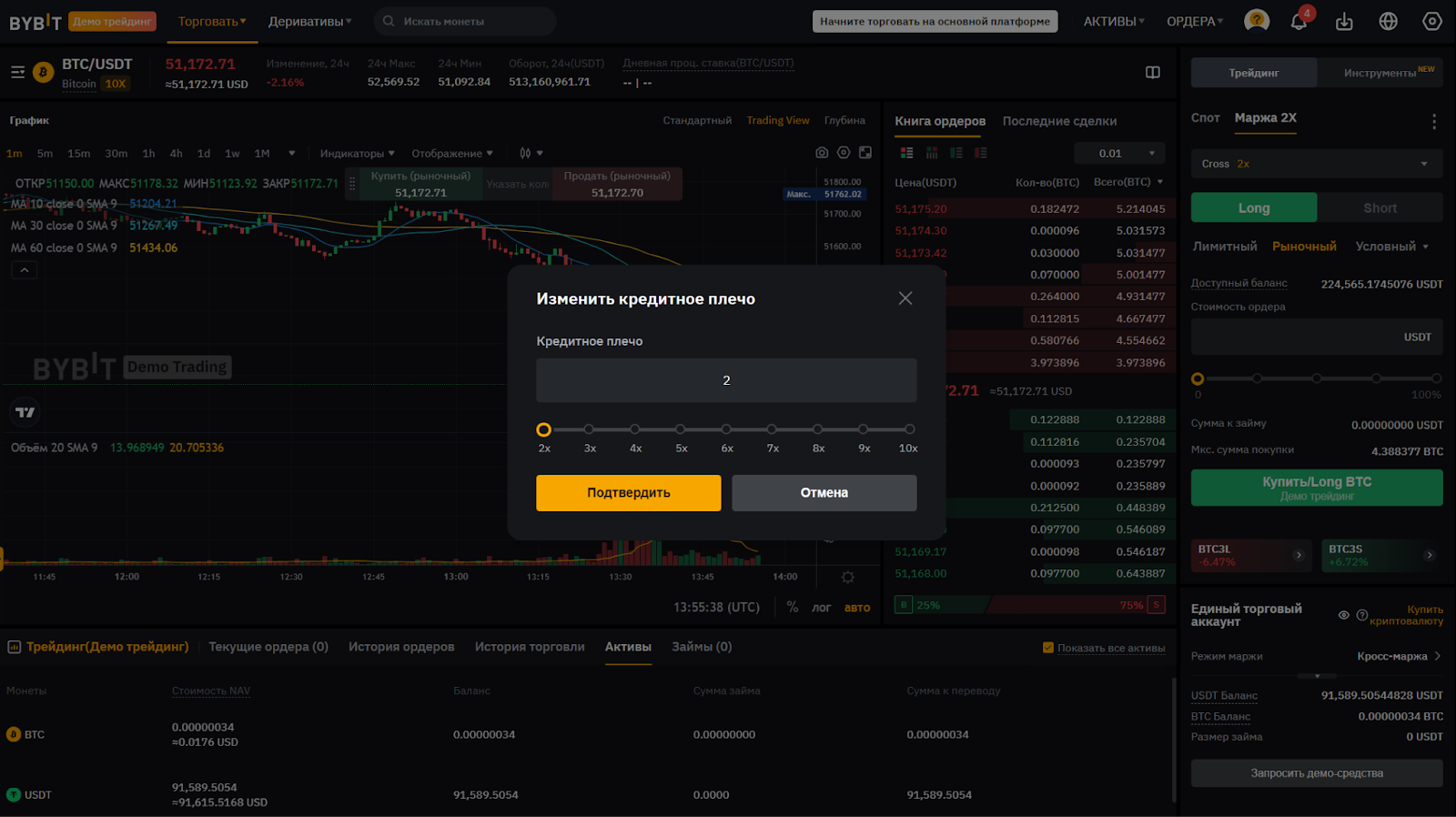Hide balance using the eye icon
This screenshot has width=1456, height=817.
click(1343, 615)
